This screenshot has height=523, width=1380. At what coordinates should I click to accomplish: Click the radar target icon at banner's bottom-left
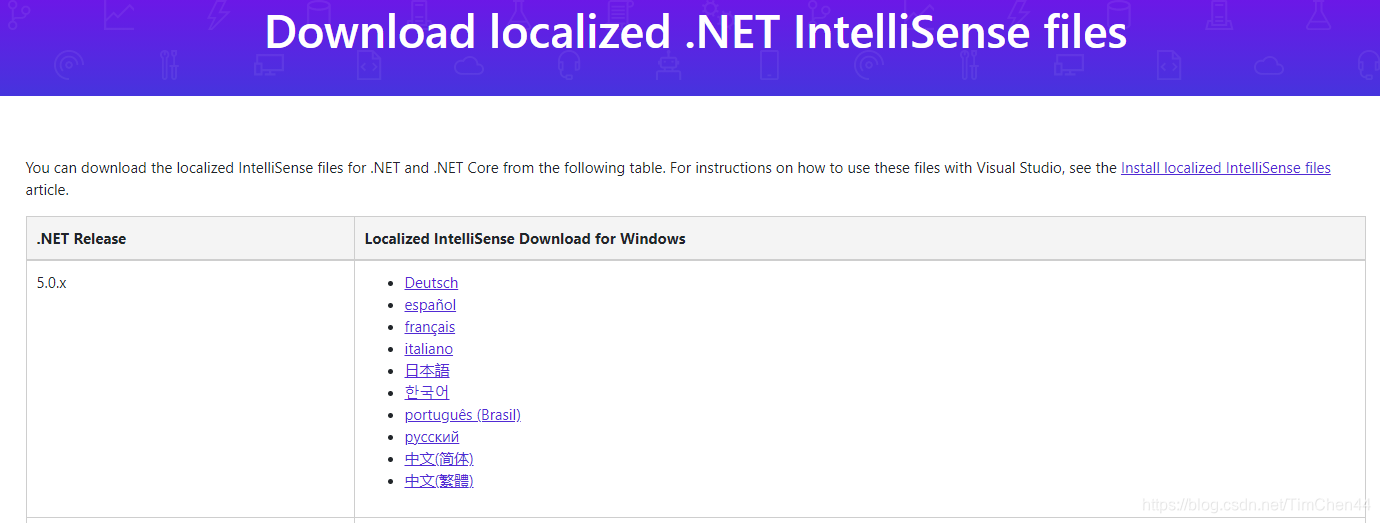tap(68, 65)
